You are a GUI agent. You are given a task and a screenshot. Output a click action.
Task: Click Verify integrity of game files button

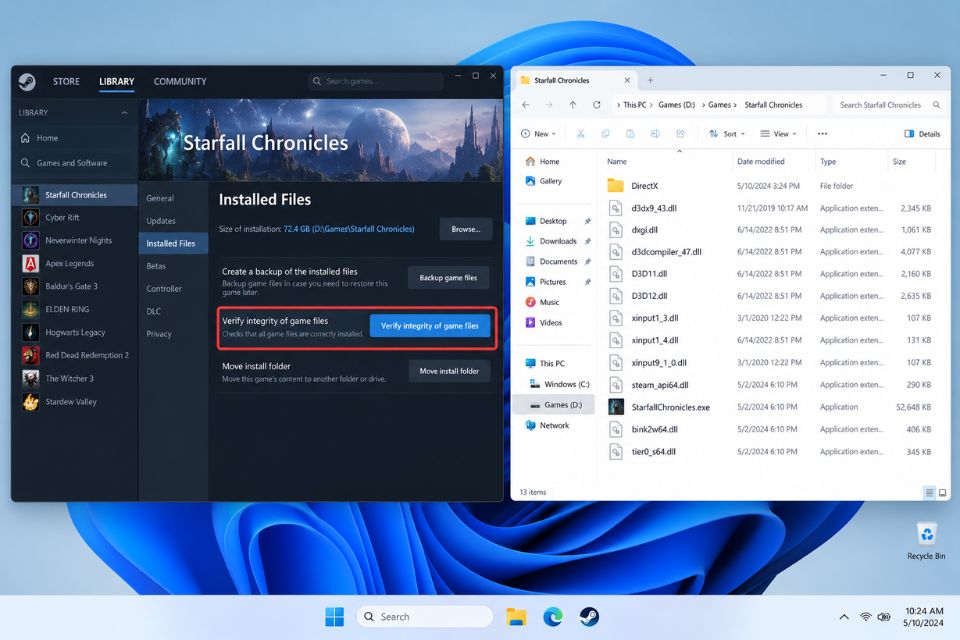click(430, 326)
